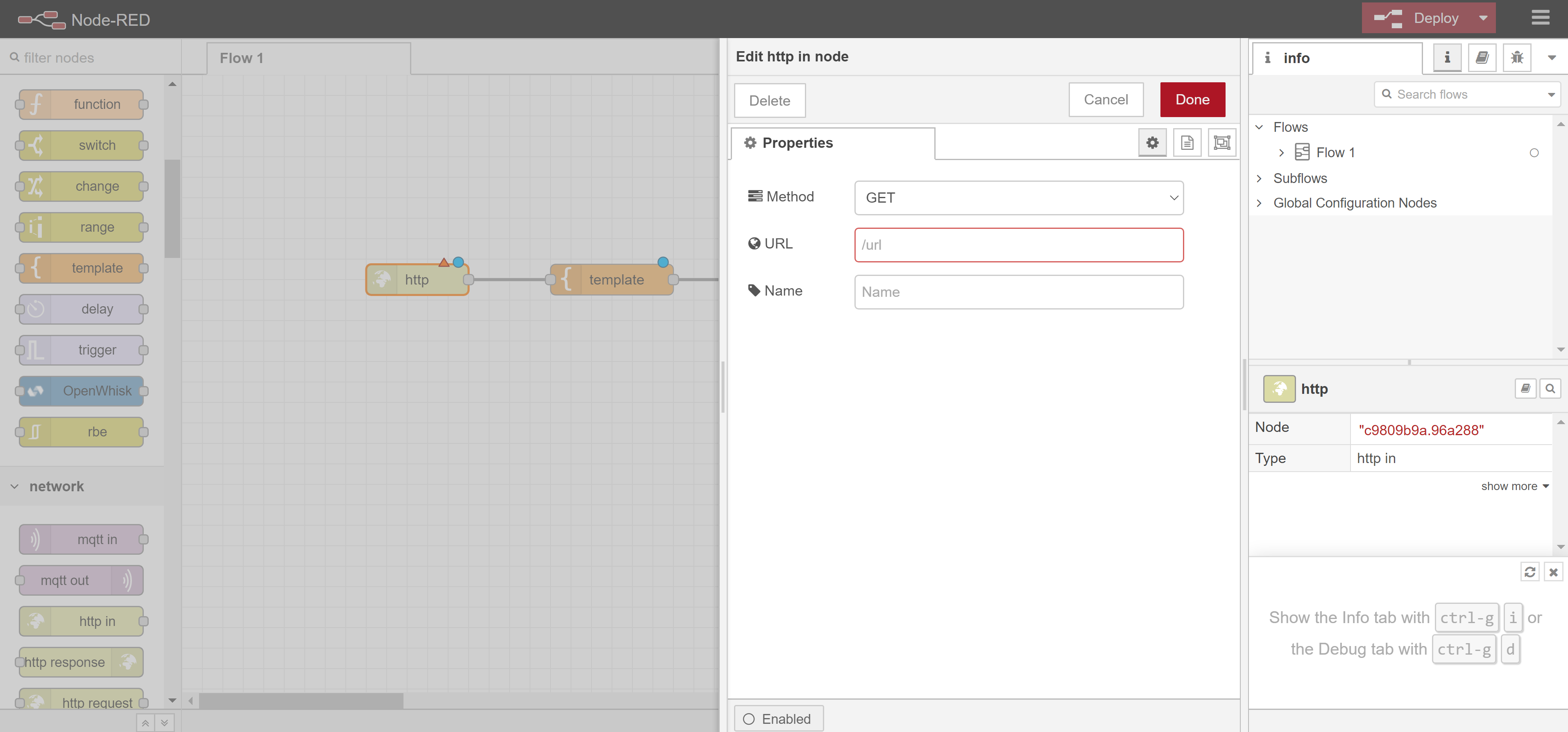
Task: Toggle Flow 1 circle indicator in outline
Action: click(x=1534, y=153)
